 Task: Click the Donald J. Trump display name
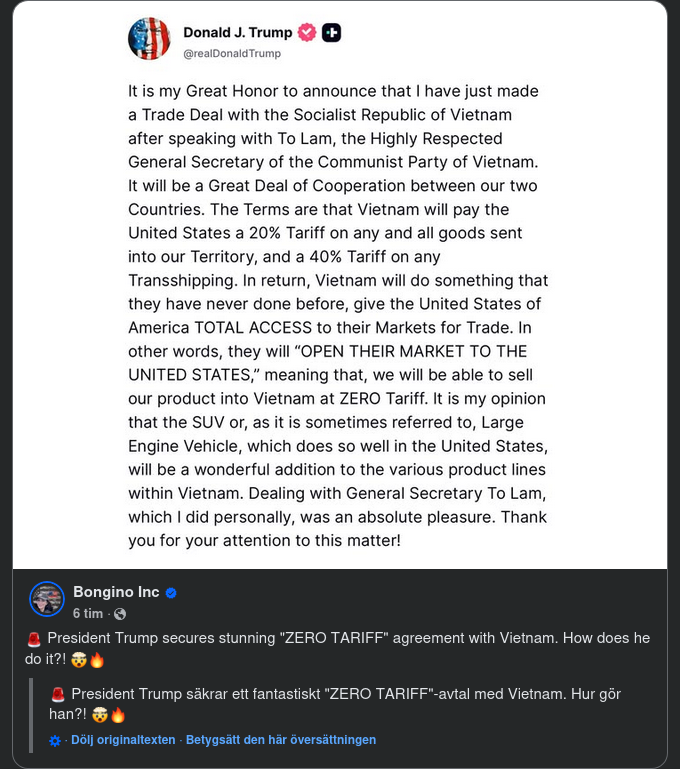point(238,33)
